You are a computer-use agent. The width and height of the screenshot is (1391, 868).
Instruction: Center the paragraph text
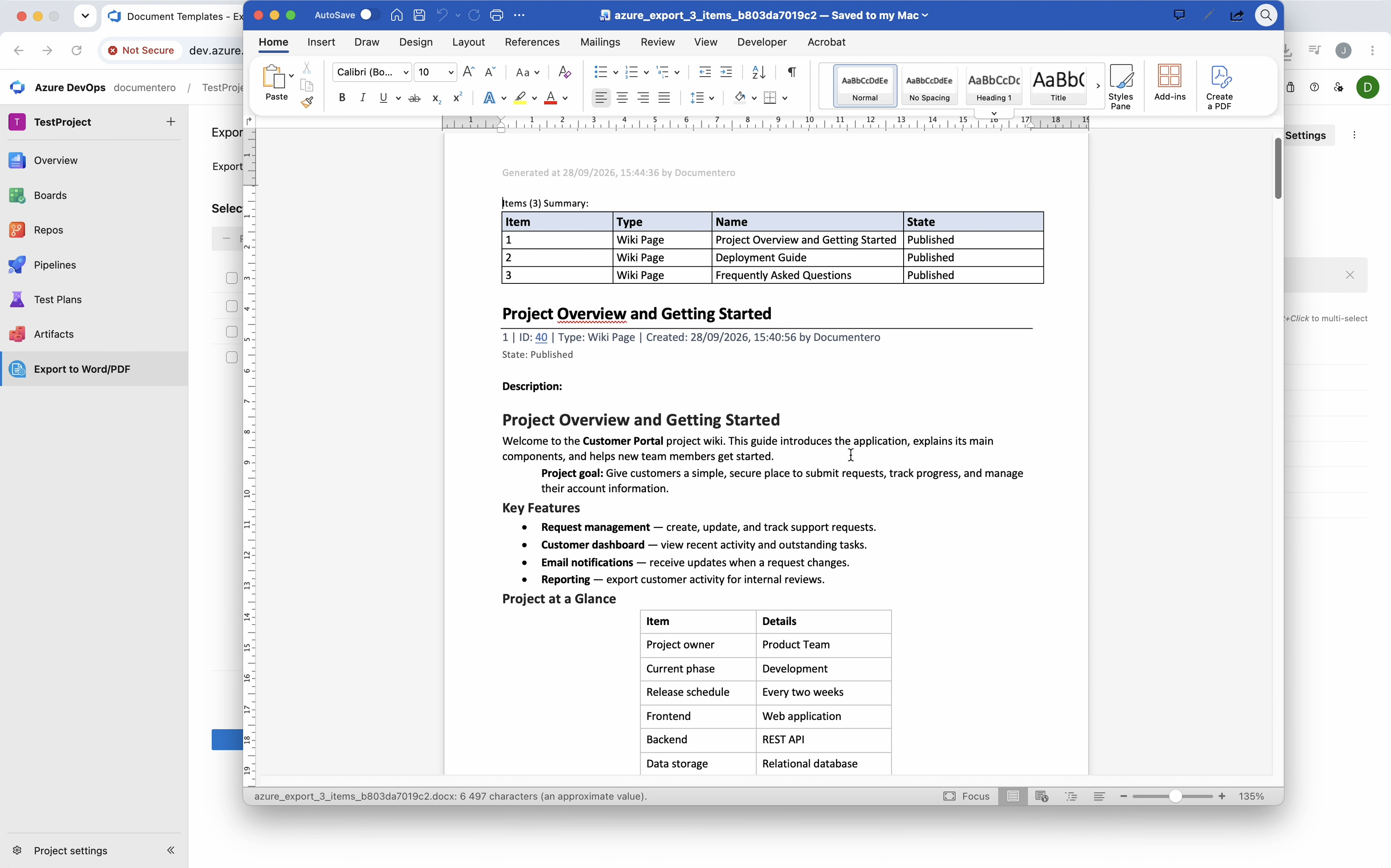coord(622,98)
